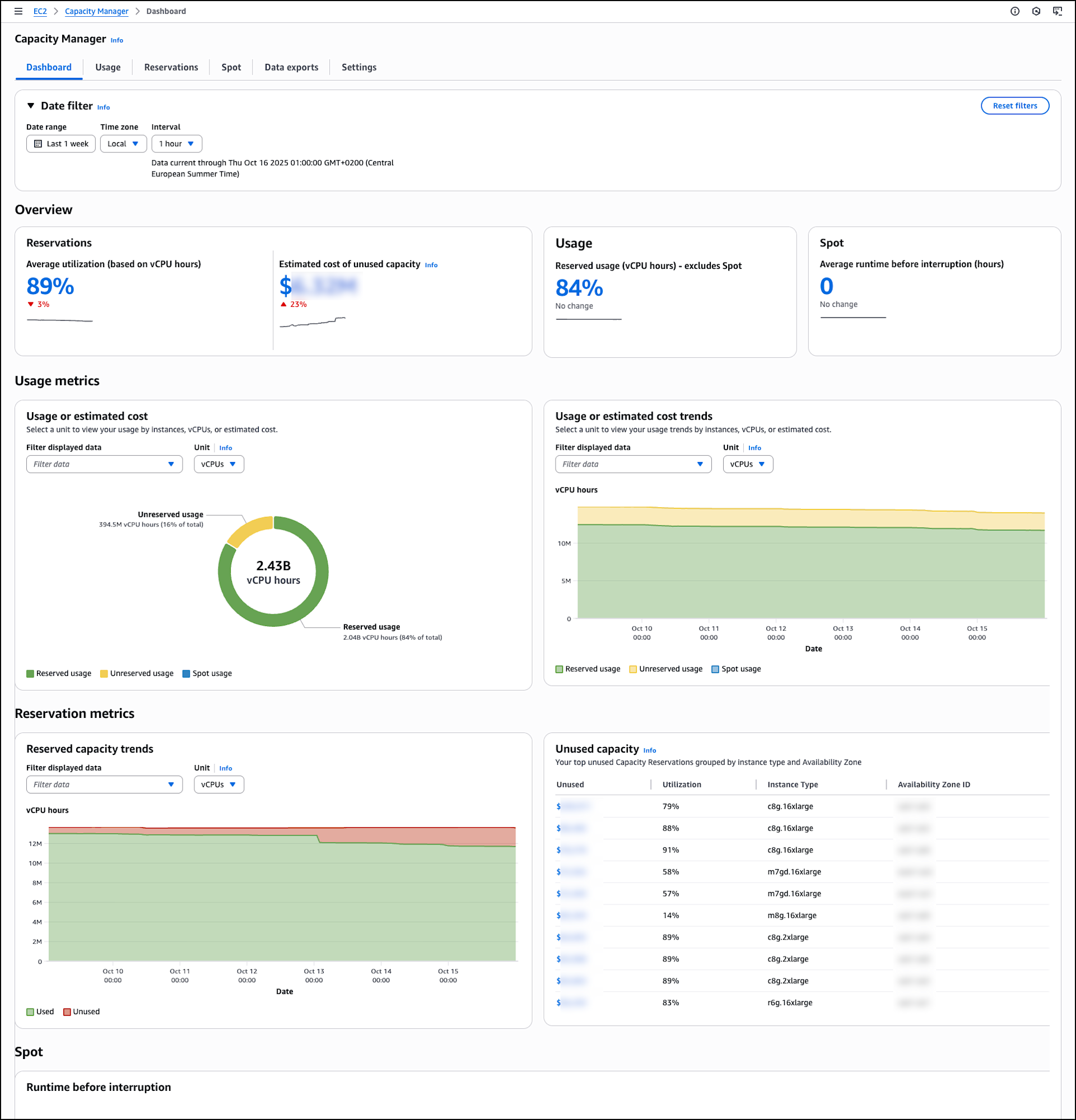1076x1120 pixels.
Task: Click Filter data field in Reserved capacity trends
Action: click(104, 785)
